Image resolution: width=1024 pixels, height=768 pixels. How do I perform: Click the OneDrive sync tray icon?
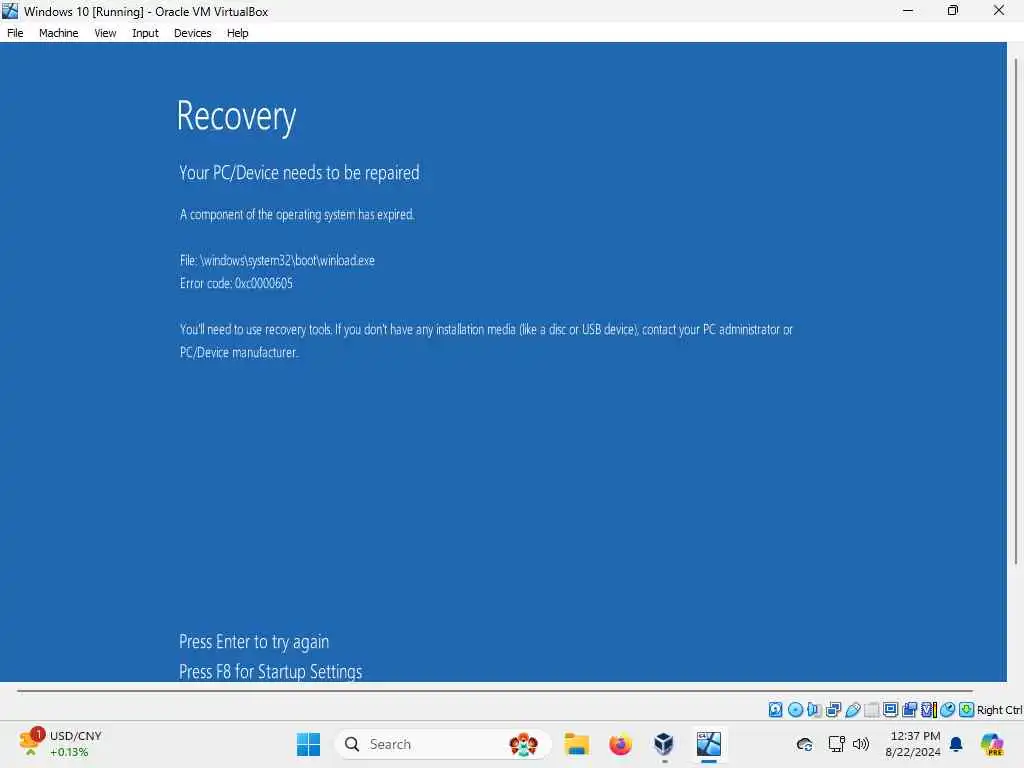805,744
